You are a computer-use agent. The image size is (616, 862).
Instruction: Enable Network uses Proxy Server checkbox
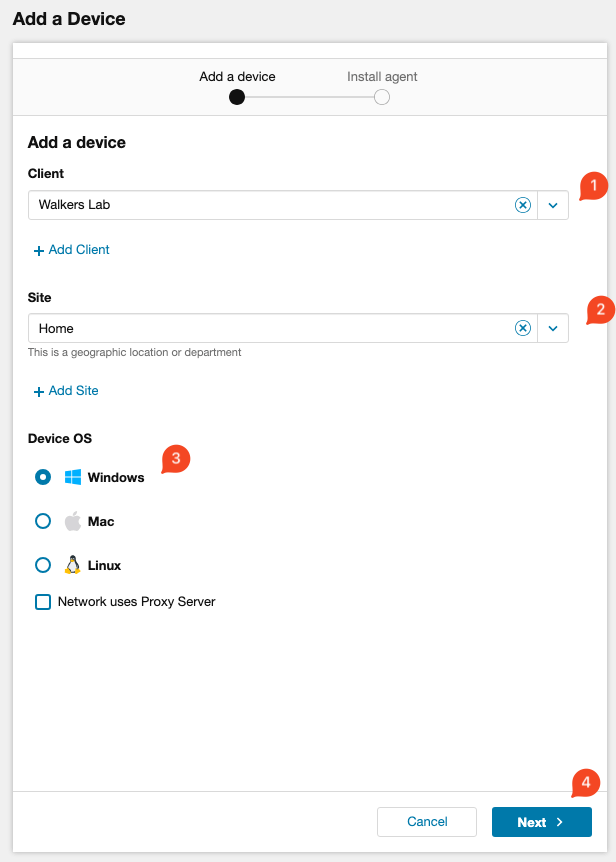[43, 602]
